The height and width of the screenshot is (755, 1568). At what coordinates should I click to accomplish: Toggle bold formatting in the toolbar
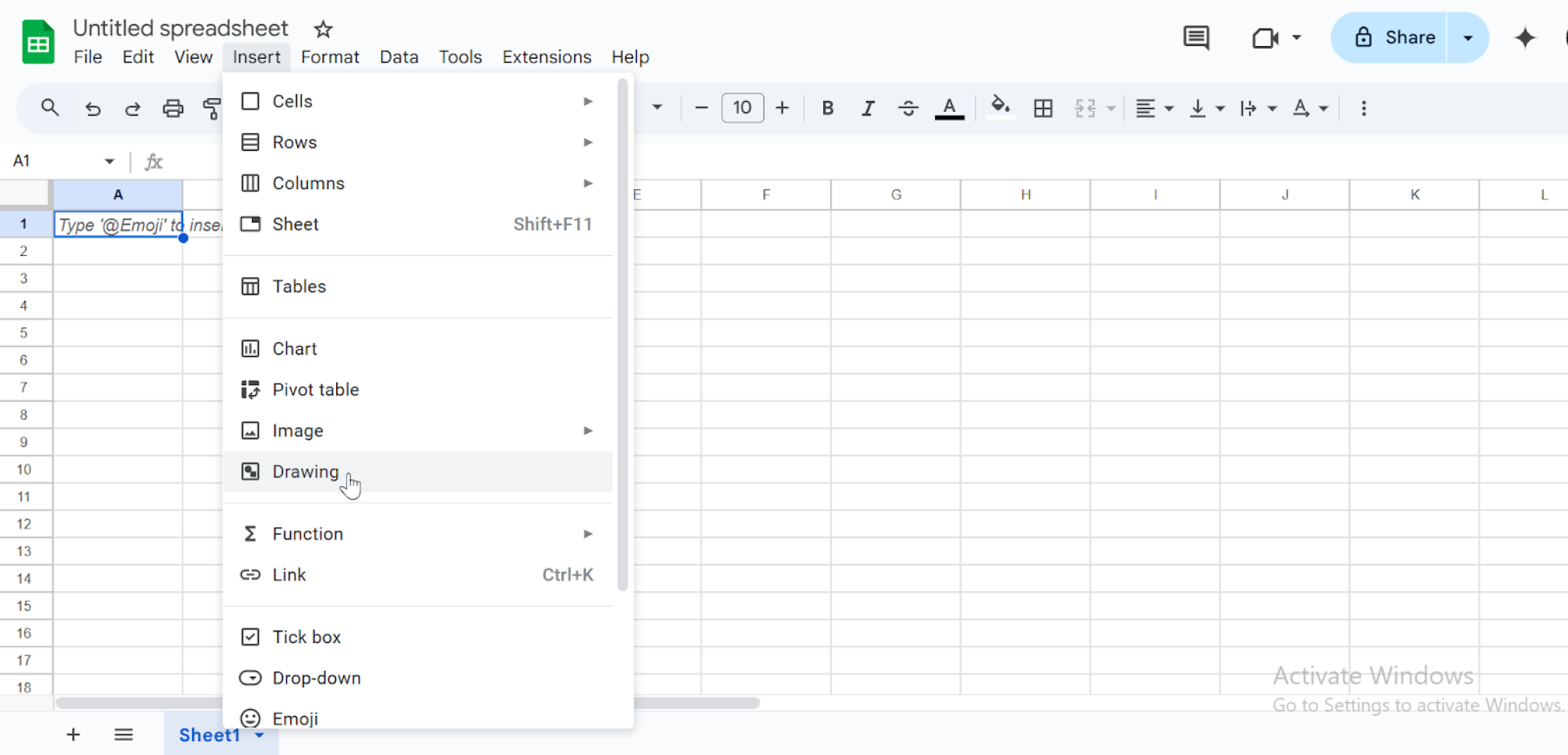(x=828, y=108)
